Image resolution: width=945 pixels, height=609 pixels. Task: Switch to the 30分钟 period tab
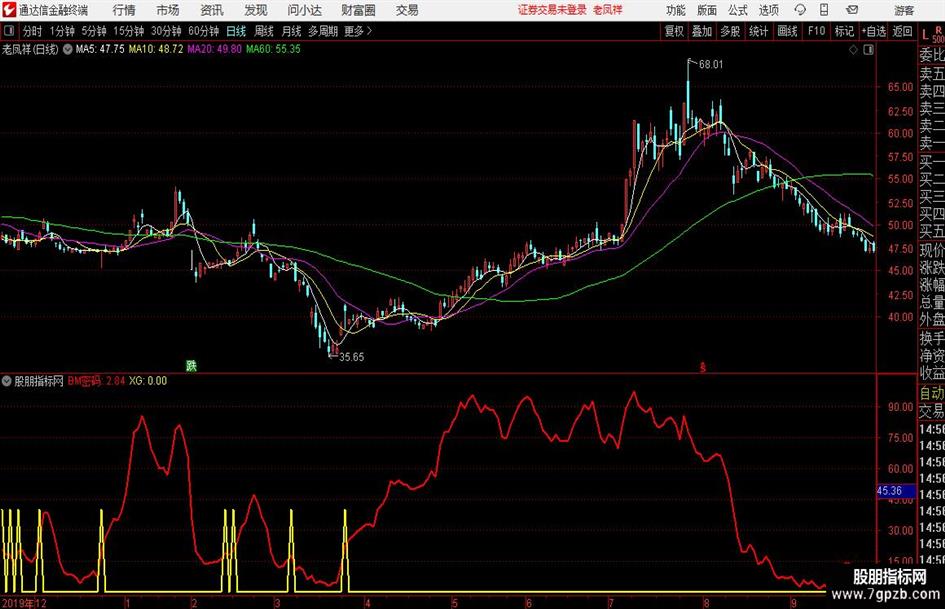click(x=166, y=31)
